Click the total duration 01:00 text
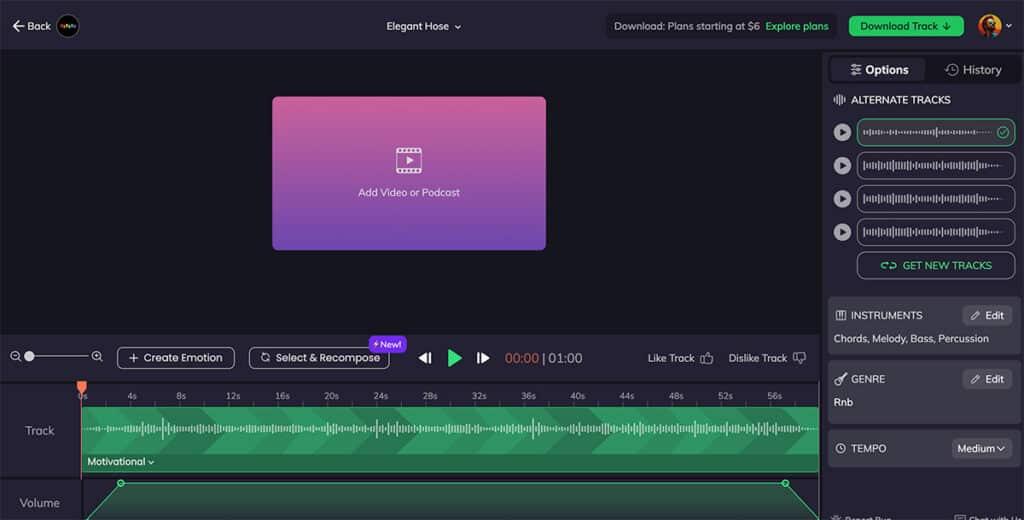The width and height of the screenshot is (1024, 520). (566, 358)
